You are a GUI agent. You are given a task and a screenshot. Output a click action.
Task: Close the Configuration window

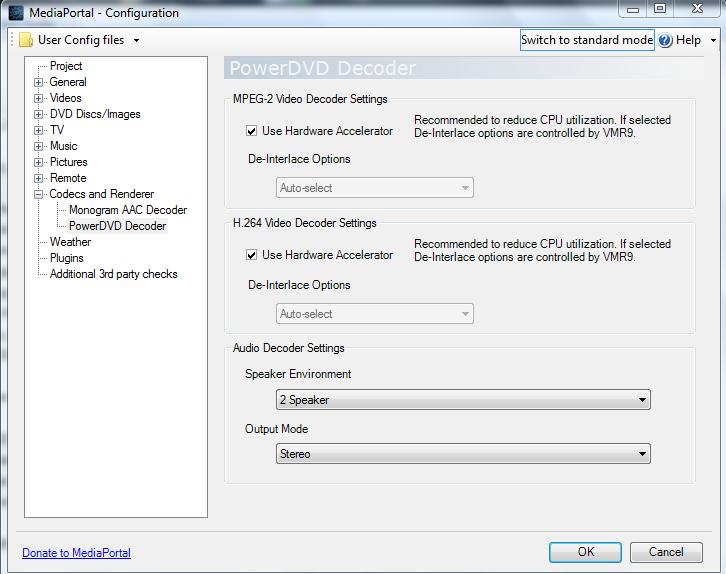[x=697, y=9]
